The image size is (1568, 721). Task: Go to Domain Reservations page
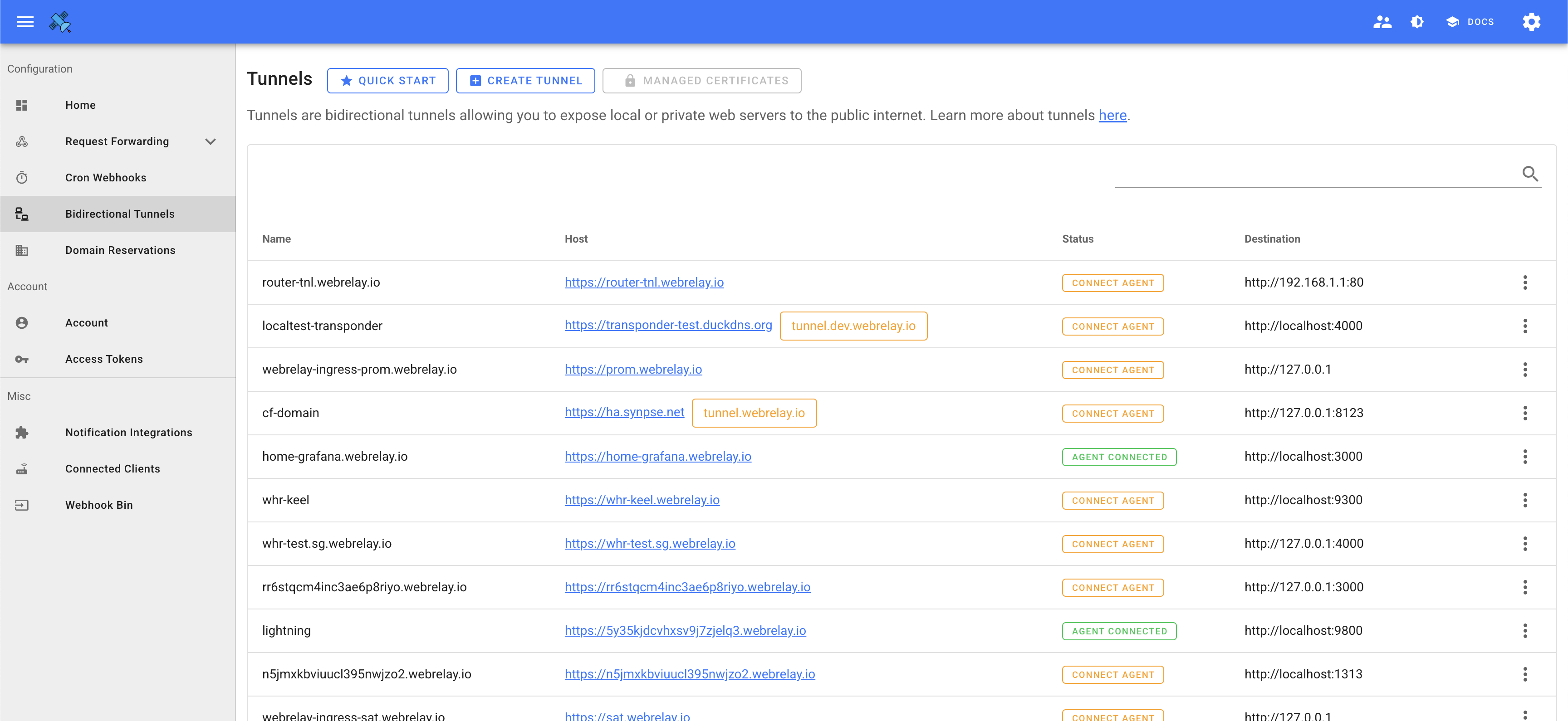(120, 250)
